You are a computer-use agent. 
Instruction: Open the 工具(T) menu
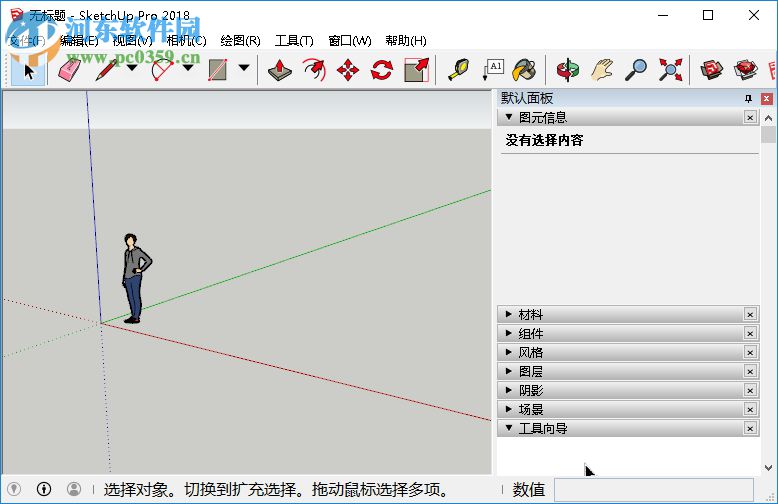tap(294, 41)
